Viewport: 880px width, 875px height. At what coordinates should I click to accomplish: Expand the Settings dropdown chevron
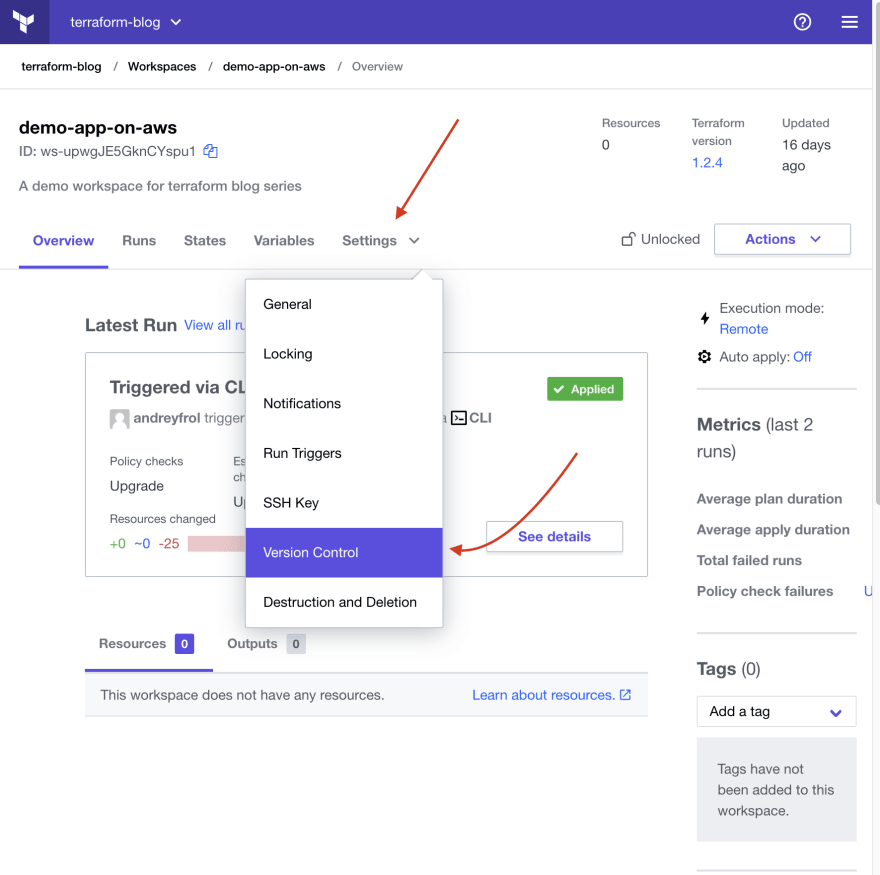click(414, 241)
